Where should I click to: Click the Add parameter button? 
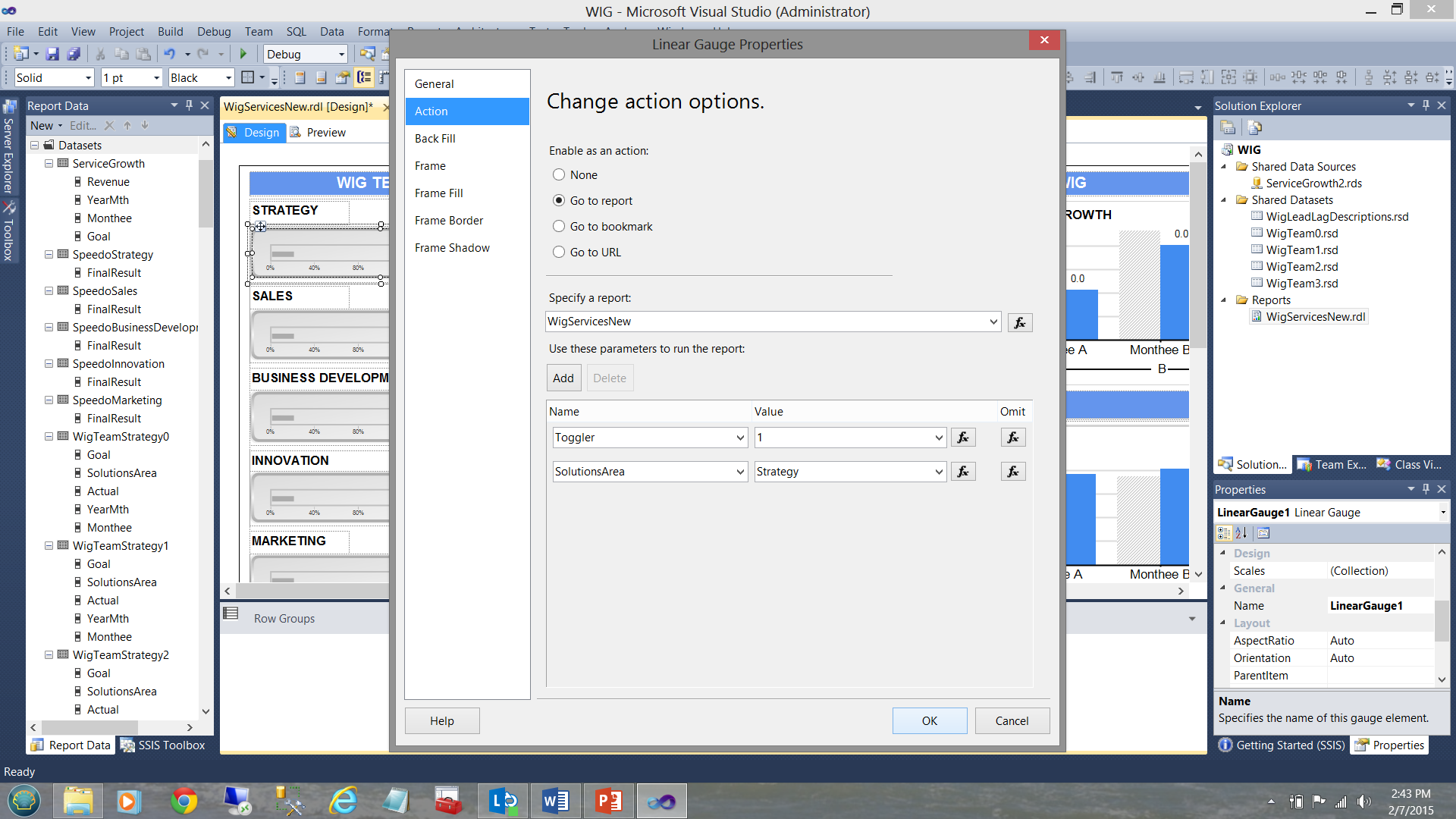coord(563,378)
